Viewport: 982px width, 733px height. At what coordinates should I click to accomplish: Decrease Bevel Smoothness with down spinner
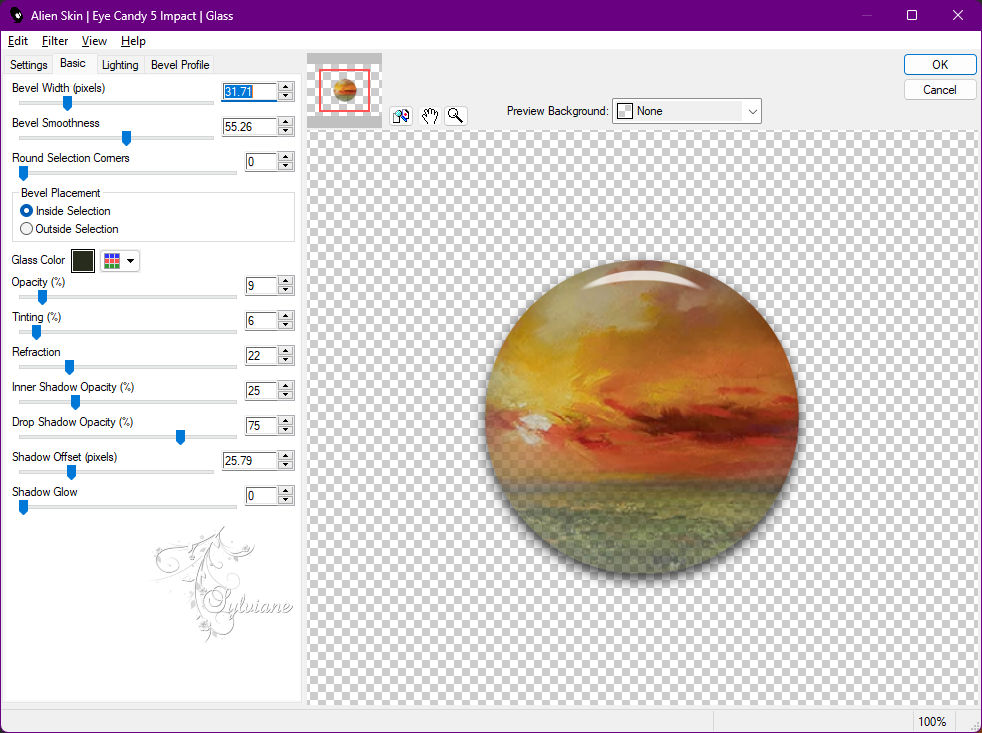pyautogui.click(x=286, y=132)
